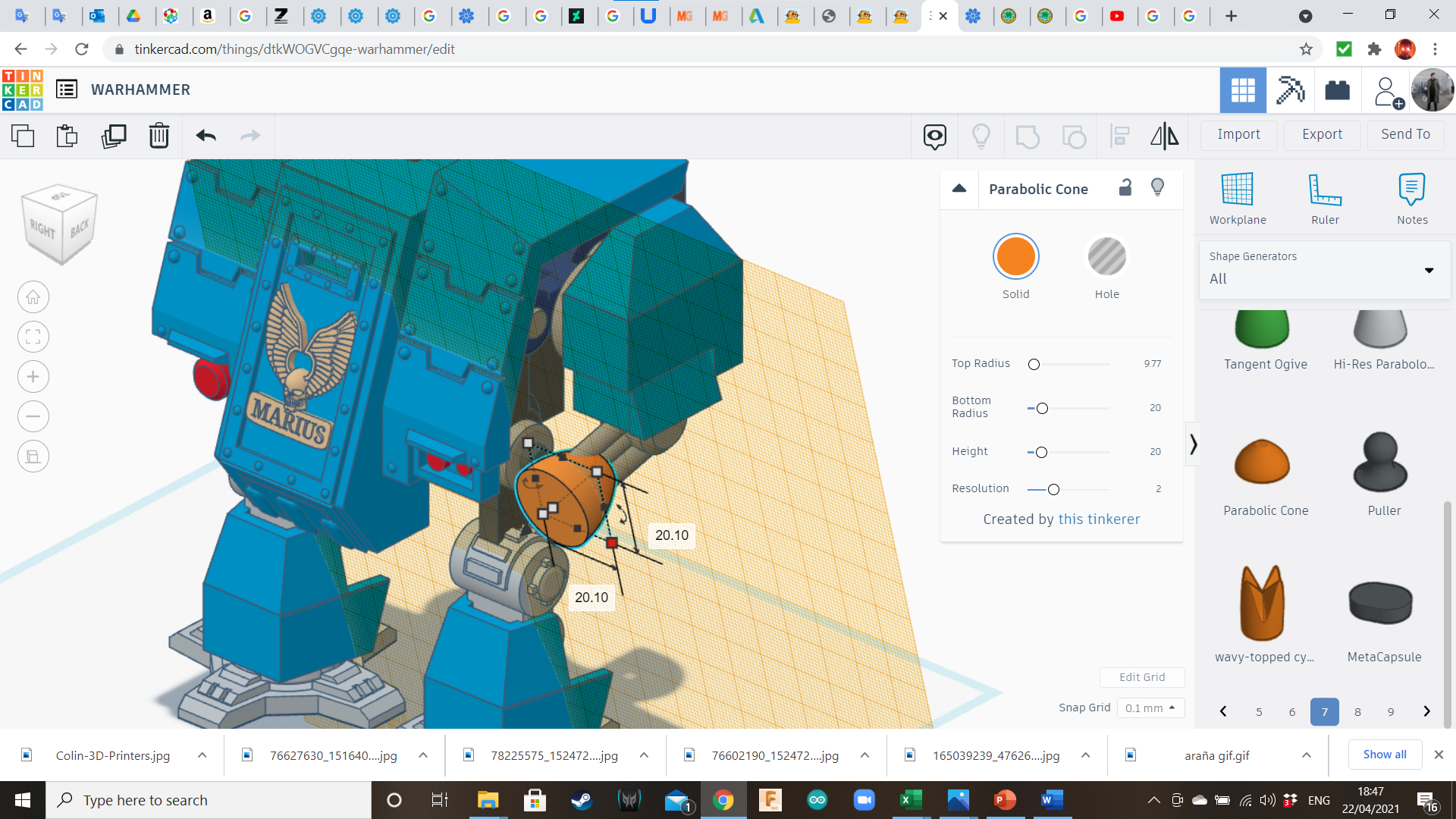Open the Snap Grid dropdown

tap(1150, 708)
